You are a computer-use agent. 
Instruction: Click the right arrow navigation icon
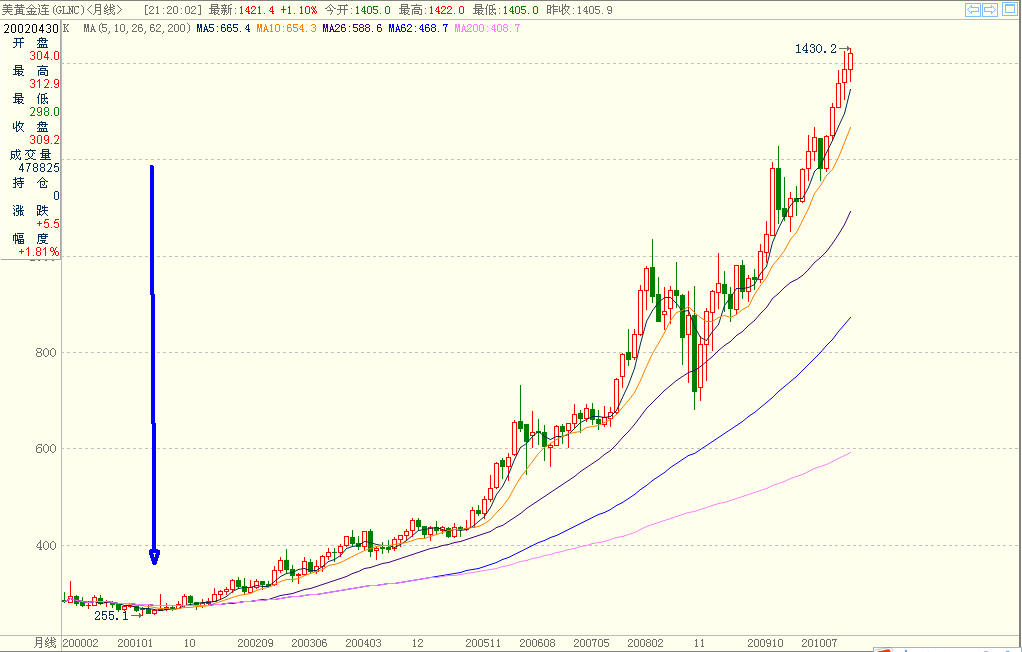coord(990,10)
